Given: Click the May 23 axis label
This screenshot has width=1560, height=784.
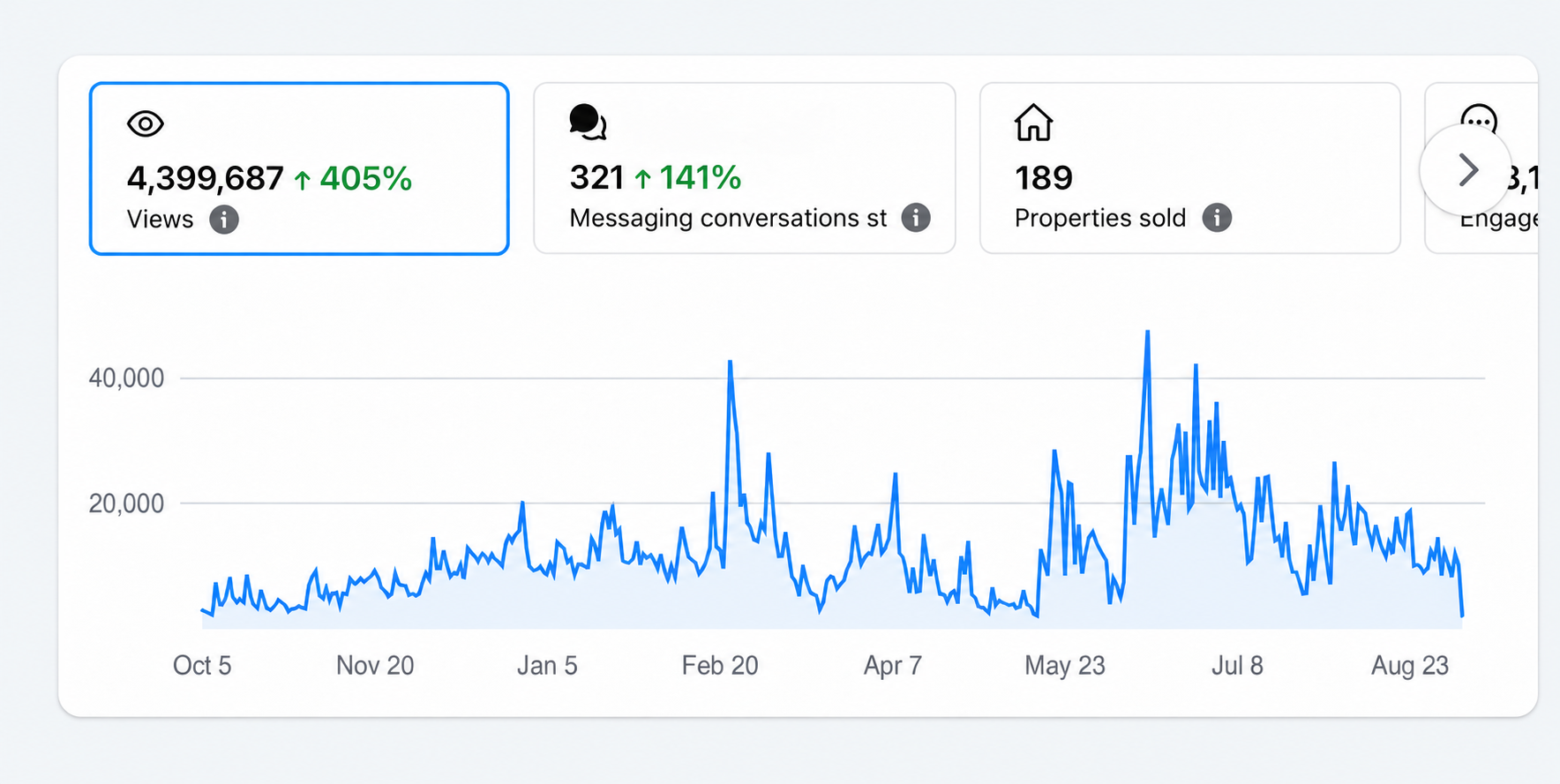Looking at the screenshot, I should [x=1065, y=665].
